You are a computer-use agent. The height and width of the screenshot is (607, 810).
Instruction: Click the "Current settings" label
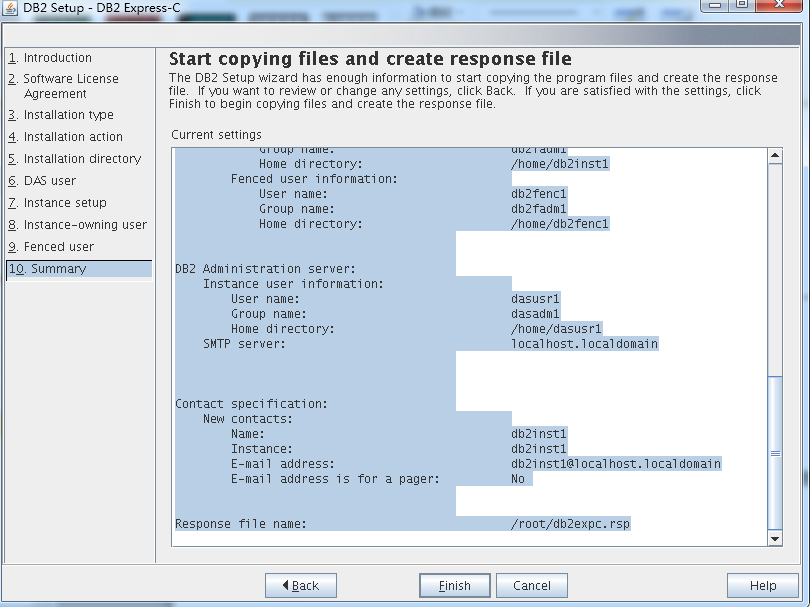(216, 135)
